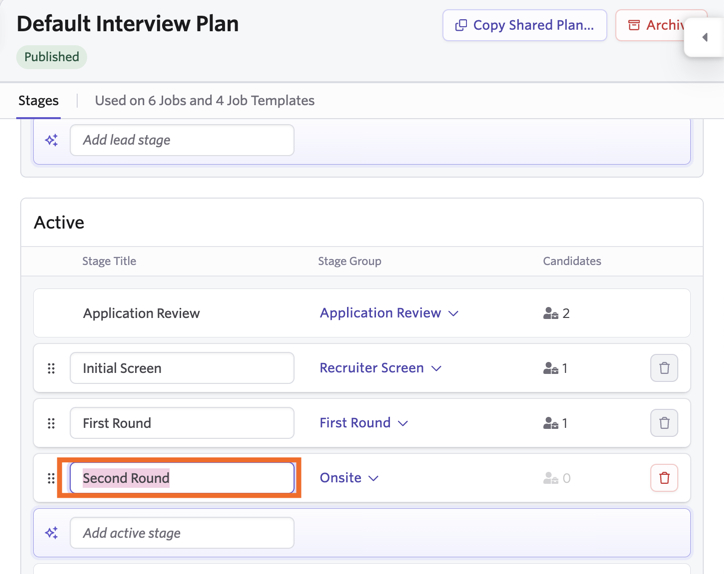This screenshot has width=724, height=574.
Task: Switch to the Stages tab
Action: [38, 100]
